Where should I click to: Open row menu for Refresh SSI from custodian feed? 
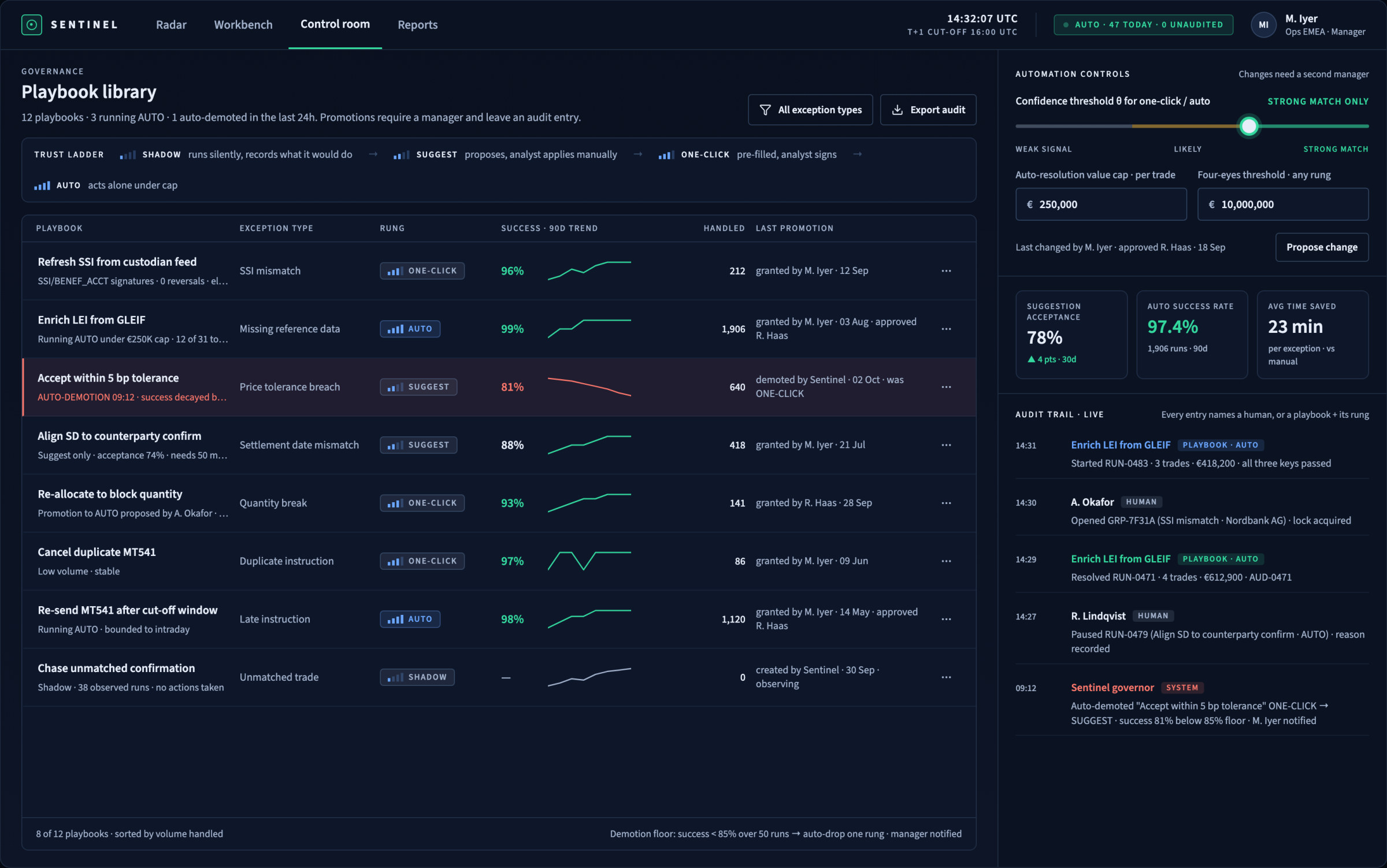946,271
